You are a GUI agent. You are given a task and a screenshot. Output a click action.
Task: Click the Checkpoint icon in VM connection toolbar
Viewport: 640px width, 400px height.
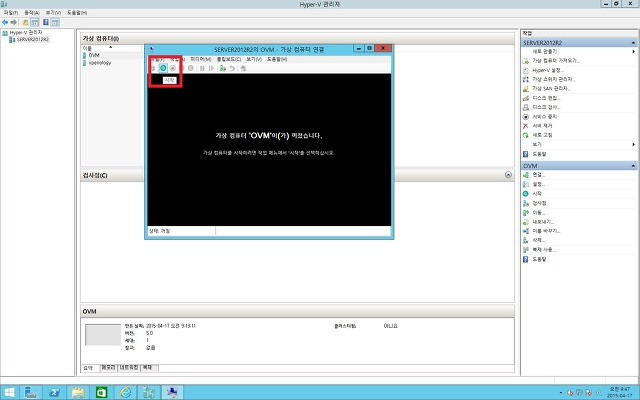click(x=222, y=68)
